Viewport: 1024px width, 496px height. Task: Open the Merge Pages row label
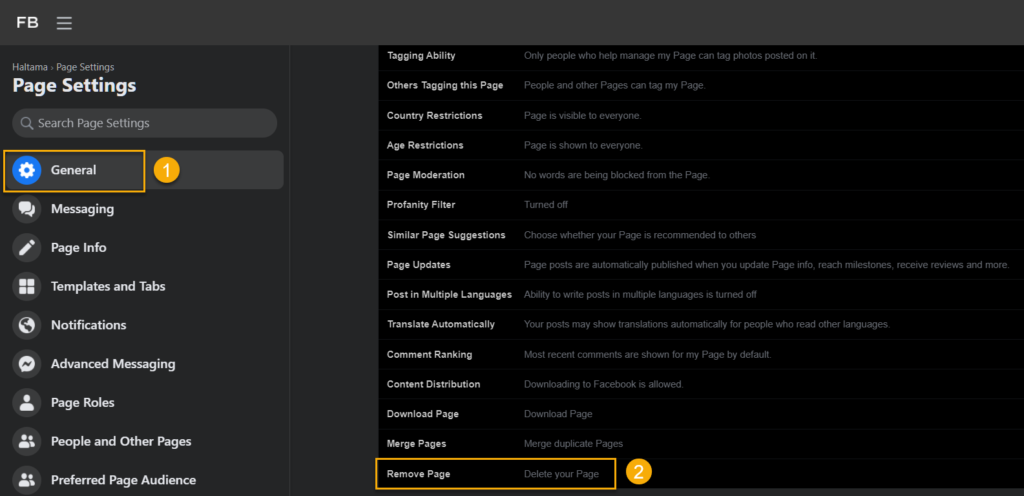pyautogui.click(x=417, y=444)
